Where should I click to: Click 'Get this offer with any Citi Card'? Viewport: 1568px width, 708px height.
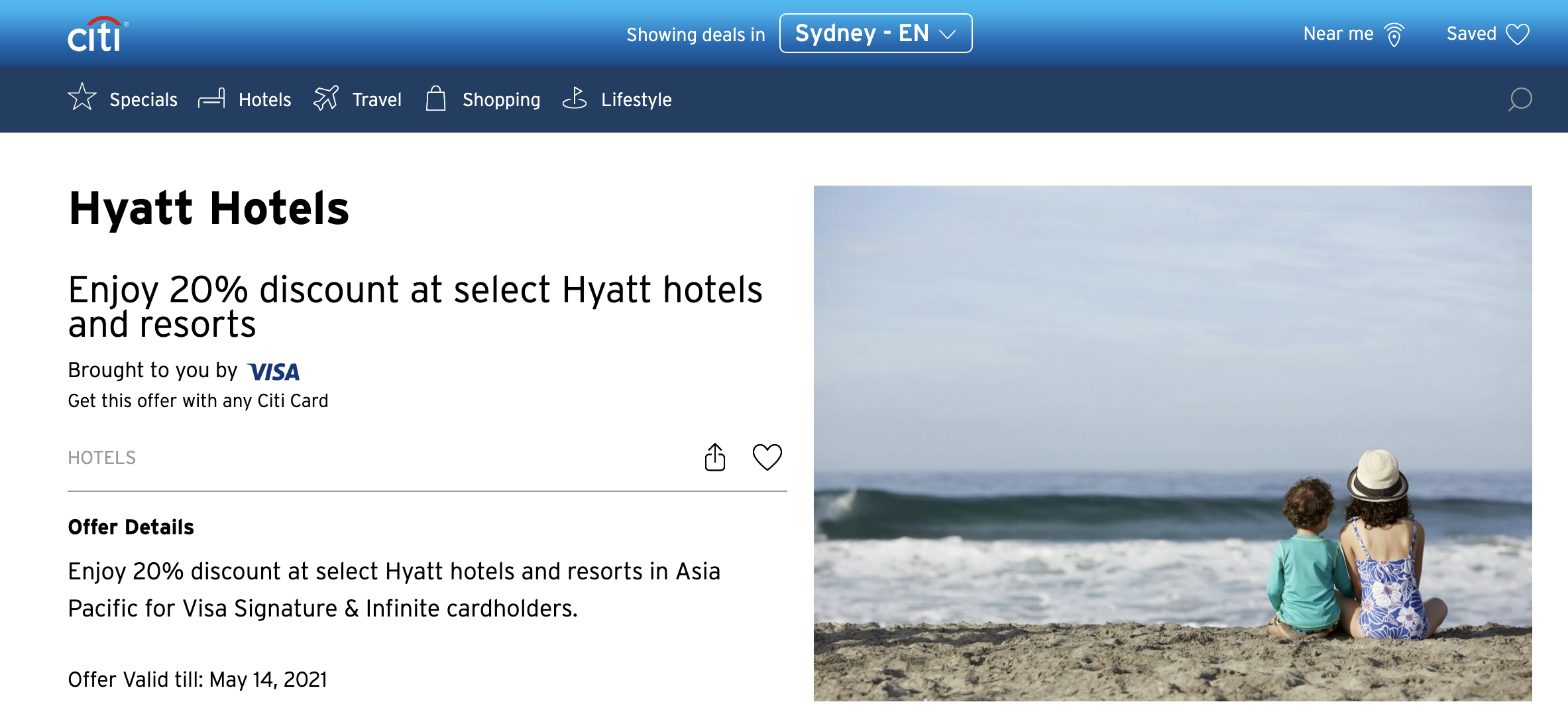198,400
